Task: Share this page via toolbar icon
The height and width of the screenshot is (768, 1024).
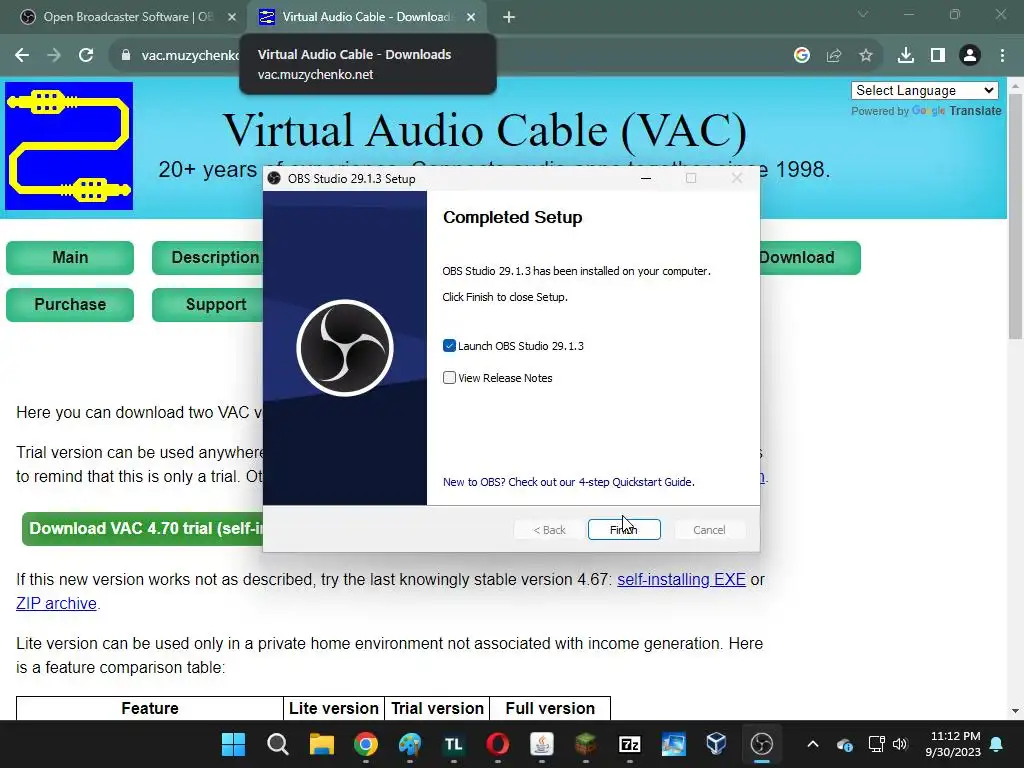Action: click(x=834, y=56)
